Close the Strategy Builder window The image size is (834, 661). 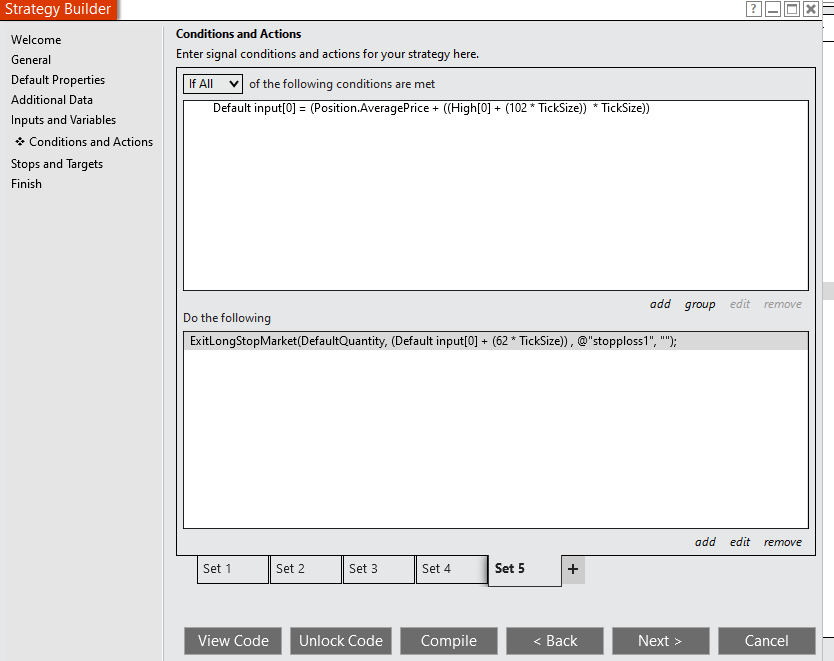[811, 9]
